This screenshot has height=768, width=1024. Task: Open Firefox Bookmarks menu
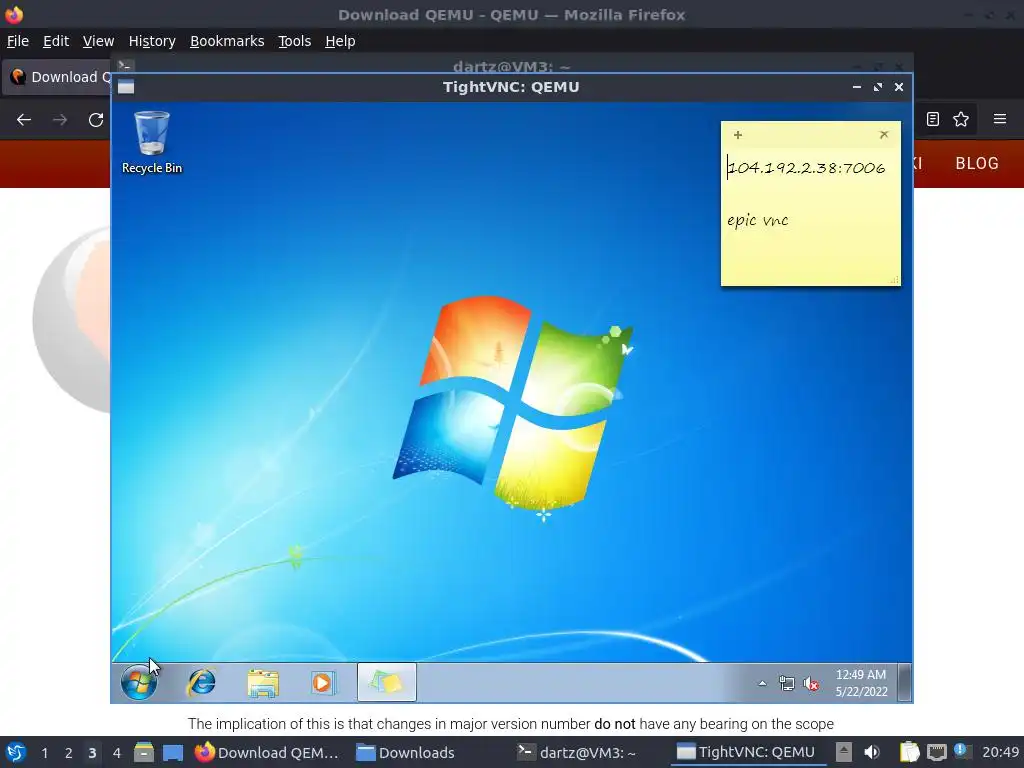pyautogui.click(x=227, y=41)
